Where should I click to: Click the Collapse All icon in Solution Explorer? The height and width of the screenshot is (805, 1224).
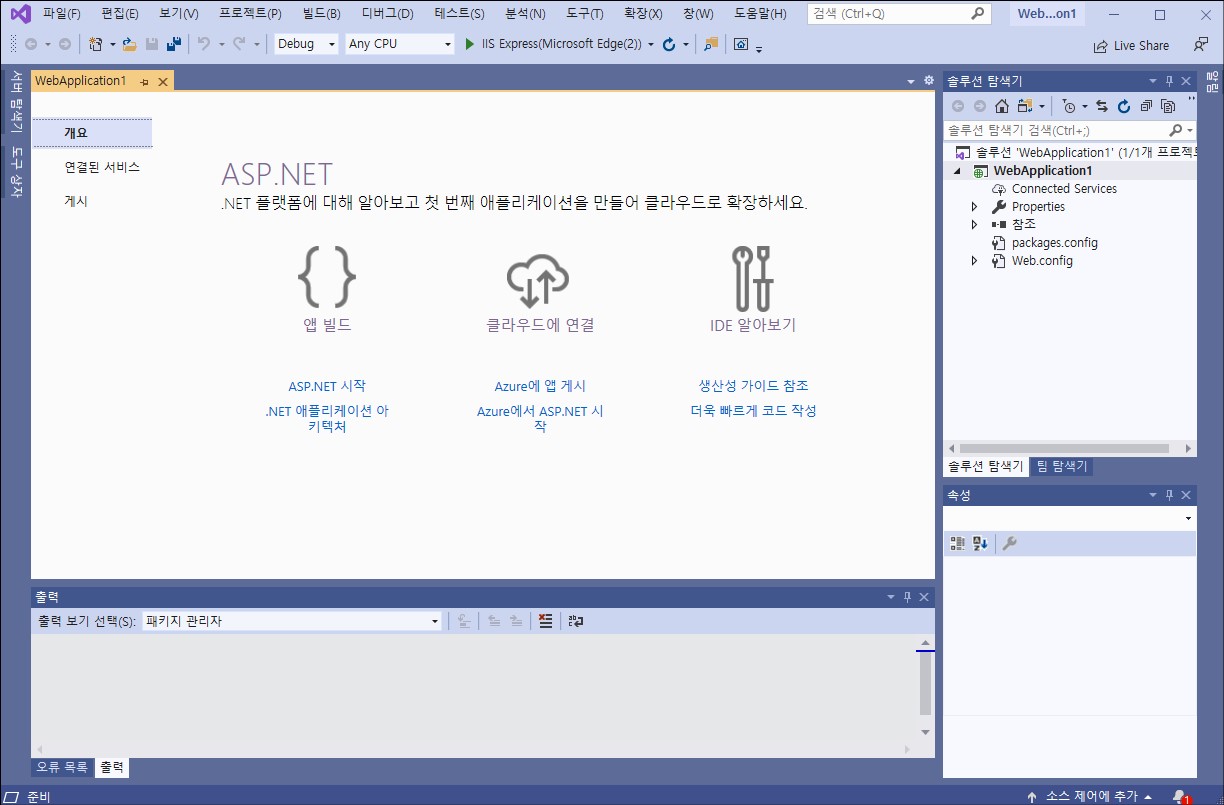[x=1146, y=106]
